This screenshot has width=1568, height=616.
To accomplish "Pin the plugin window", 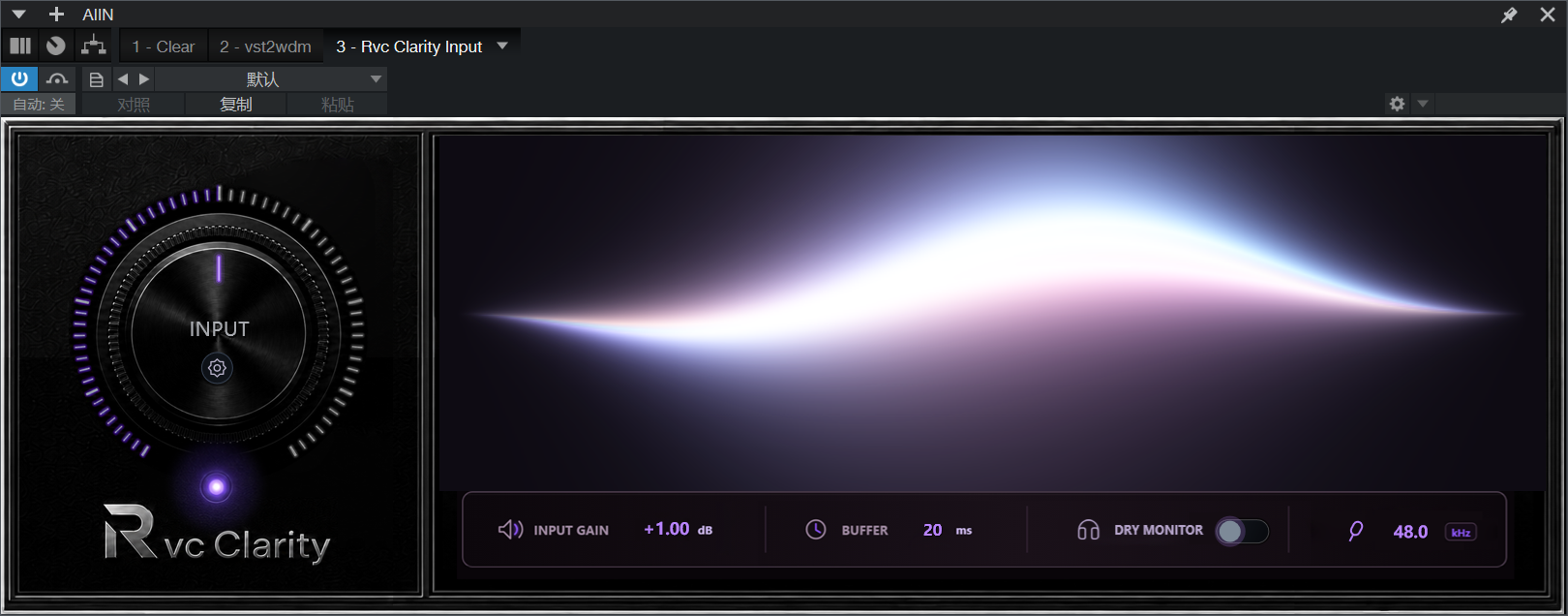I will tap(1509, 15).
